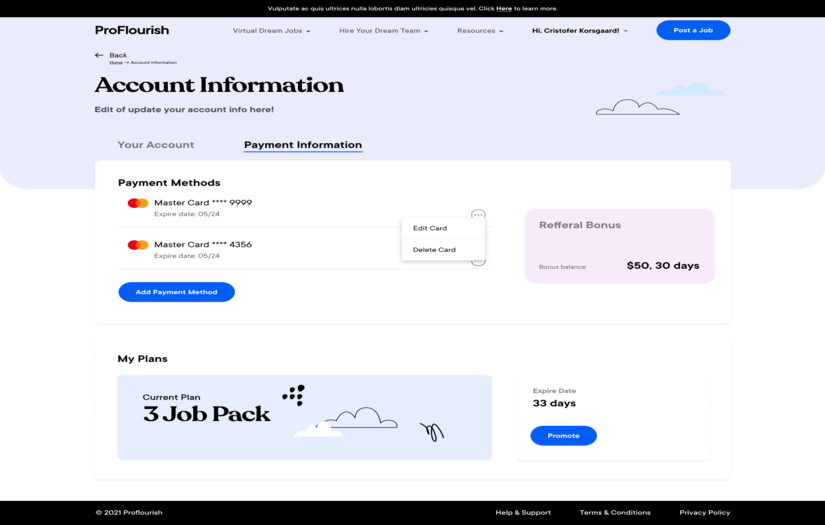Image resolution: width=825 pixels, height=525 pixels.
Task: Open the Resources dropdown menu
Action: coord(480,31)
